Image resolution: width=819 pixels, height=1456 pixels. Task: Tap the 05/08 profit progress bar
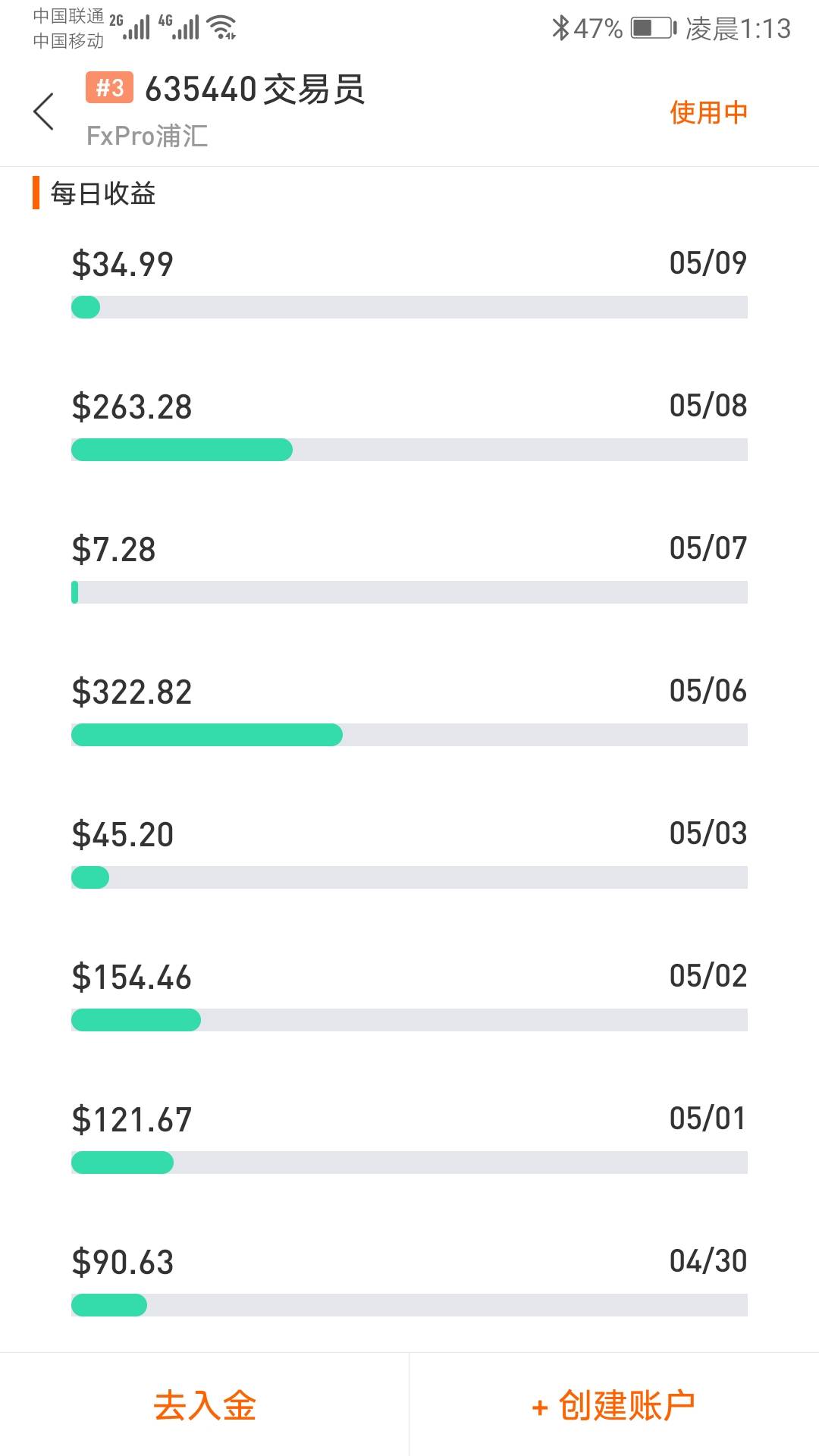(409, 450)
